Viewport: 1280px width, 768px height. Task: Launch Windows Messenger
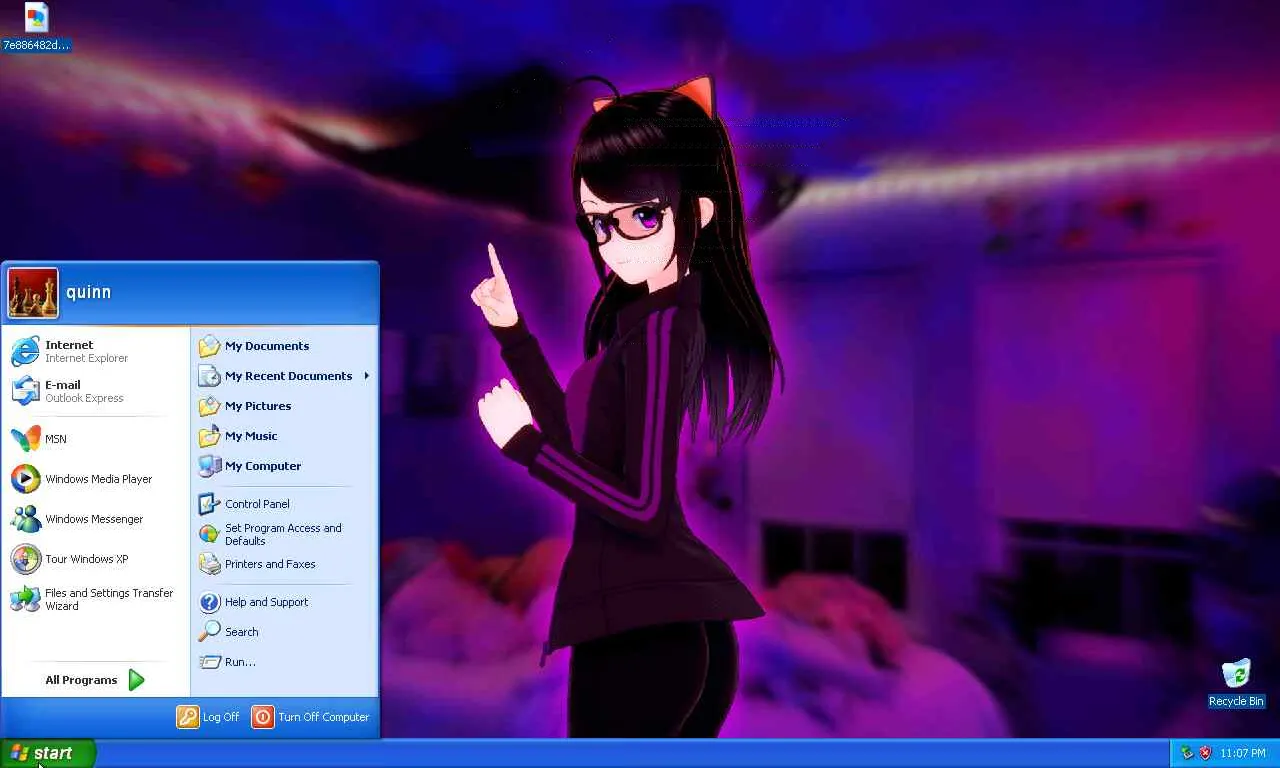pyautogui.click(x=95, y=519)
